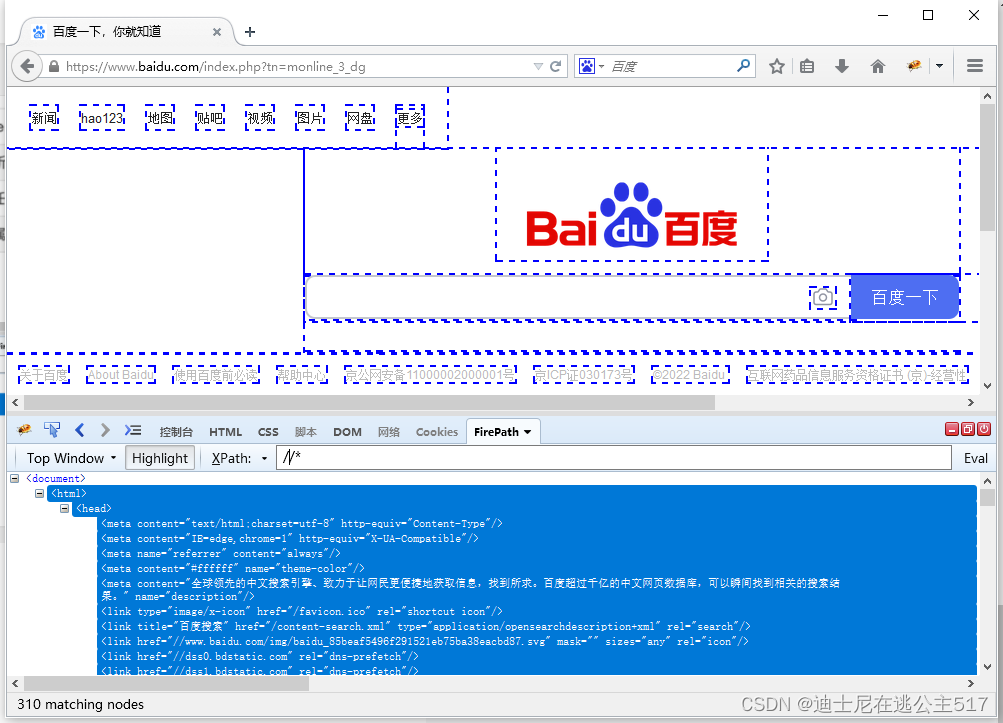Toggle Firebug command line icon
Image resolution: width=1003 pixels, height=723 pixels.
[132, 430]
